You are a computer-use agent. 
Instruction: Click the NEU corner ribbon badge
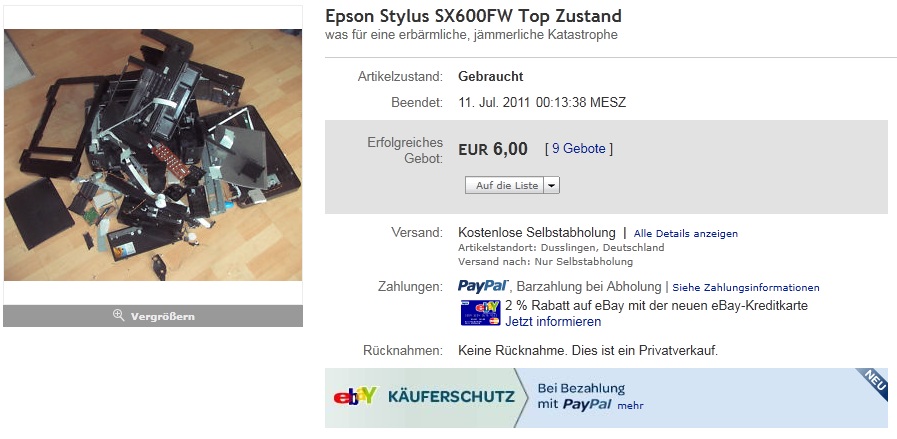click(x=874, y=382)
